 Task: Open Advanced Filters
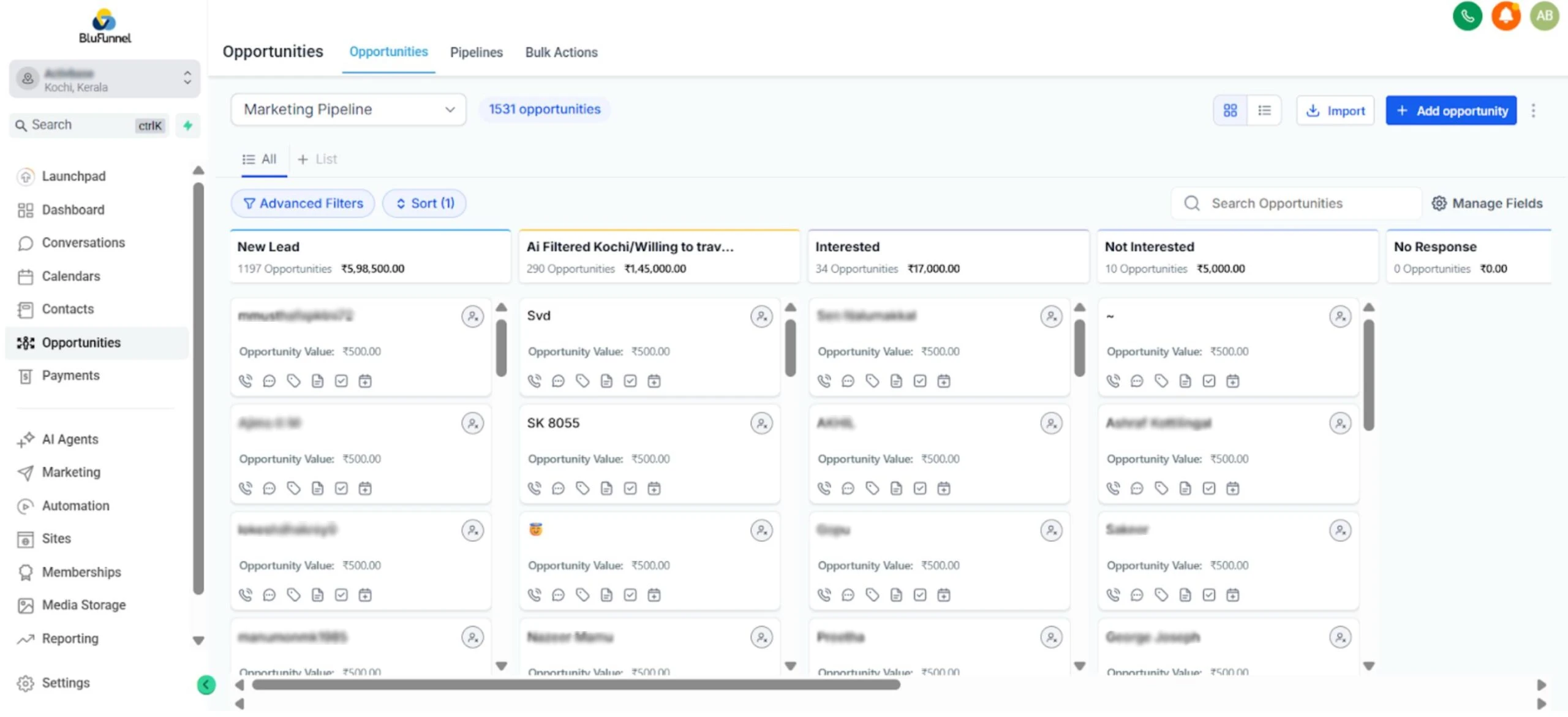(x=303, y=203)
